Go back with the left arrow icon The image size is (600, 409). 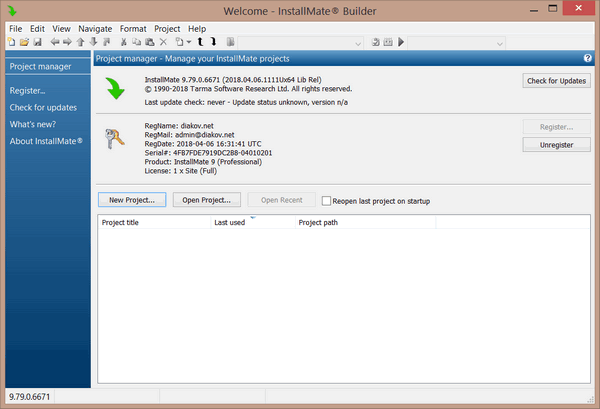(x=55, y=42)
